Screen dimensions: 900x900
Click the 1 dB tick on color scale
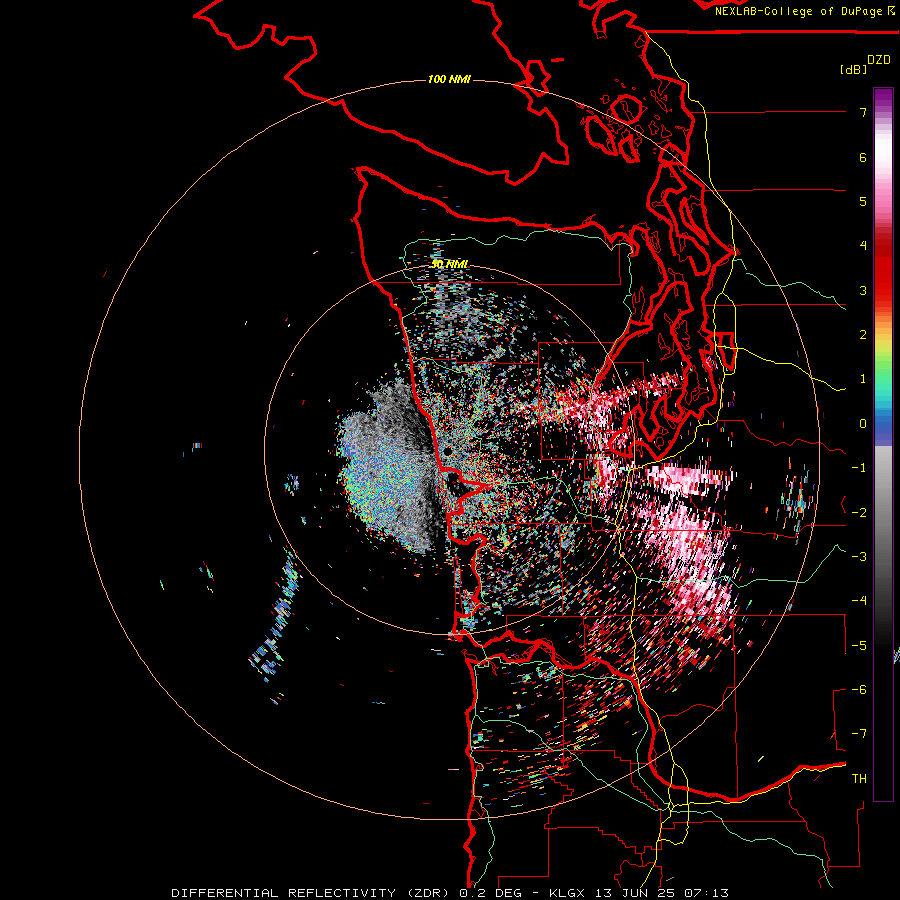tap(863, 379)
